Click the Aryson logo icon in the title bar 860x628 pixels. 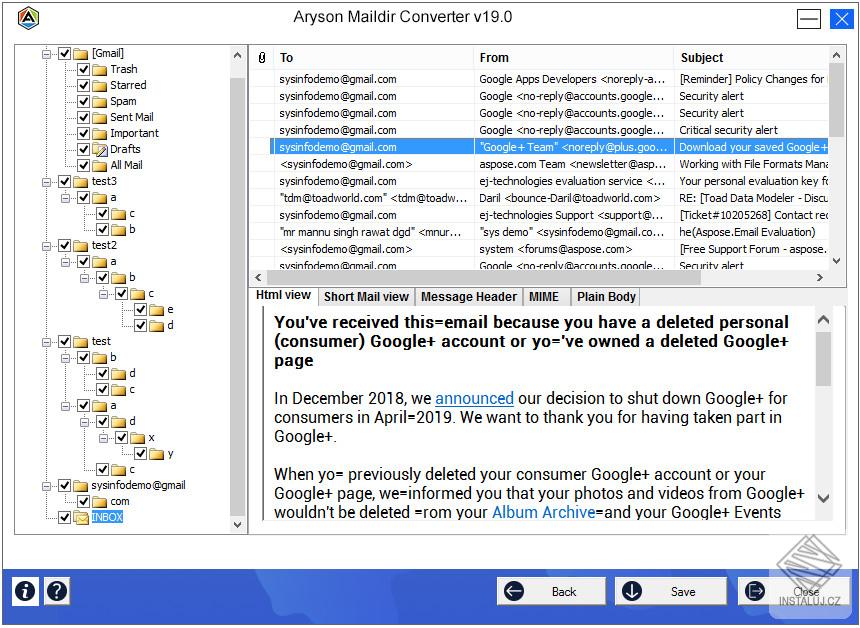pyautogui.click(x=28, y=18)
